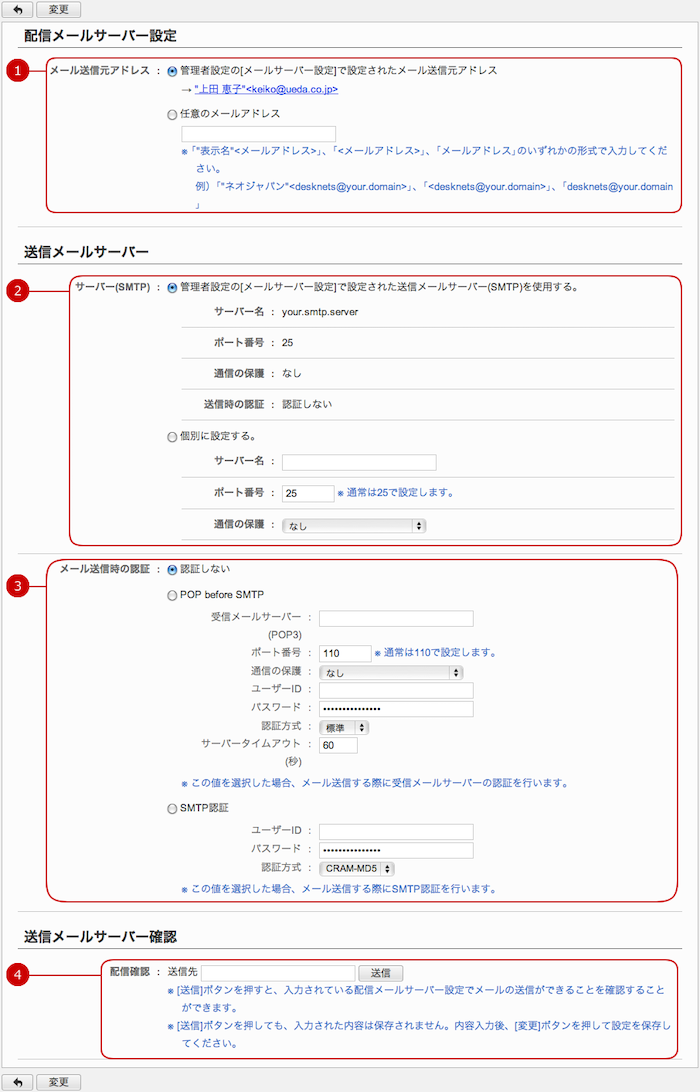This screenshot has width=700, height=1092.
Task: Focus the POP before SMTP ユーザーID field
Action: 396,691
